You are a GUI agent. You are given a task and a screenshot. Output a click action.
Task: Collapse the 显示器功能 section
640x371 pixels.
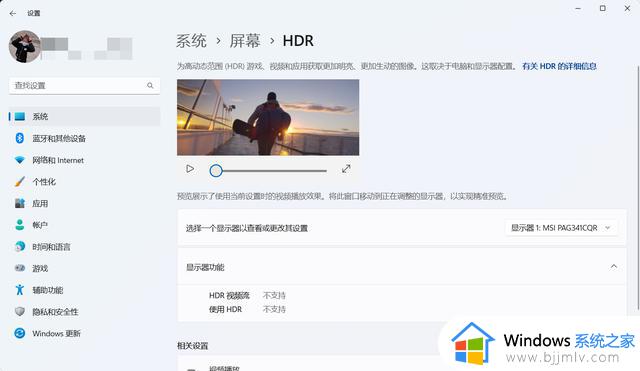coord(613,267)
